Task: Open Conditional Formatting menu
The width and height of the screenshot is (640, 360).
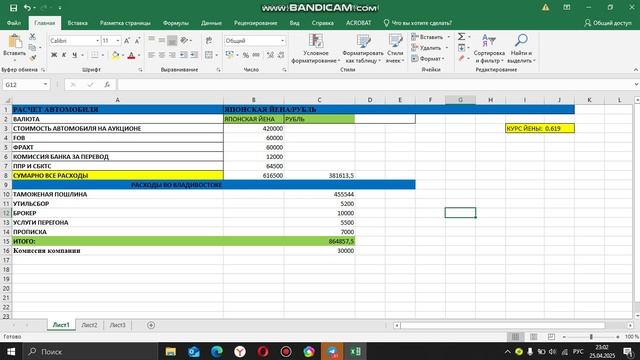Action: [x=316, y=49]
